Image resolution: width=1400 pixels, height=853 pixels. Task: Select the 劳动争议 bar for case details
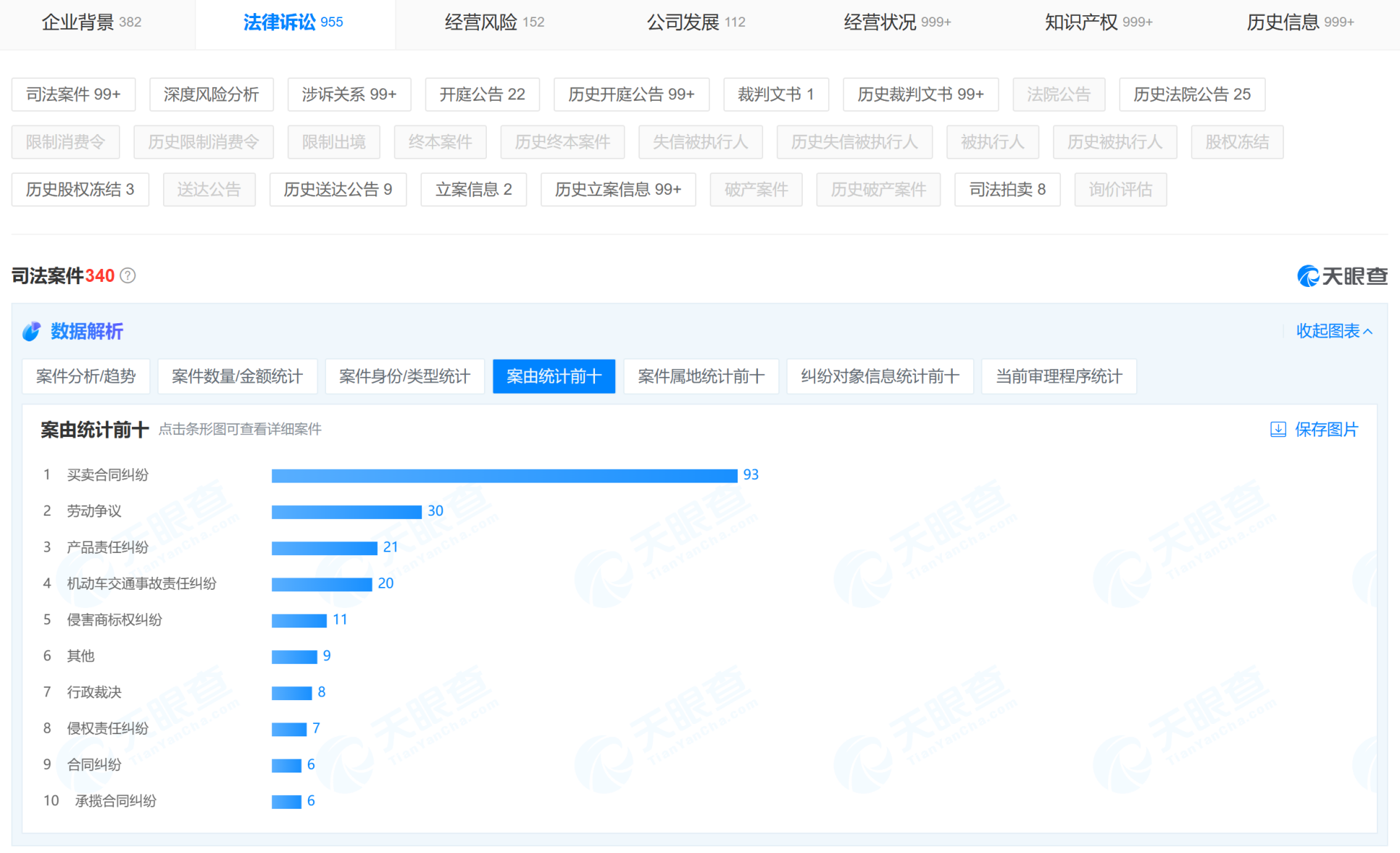click(x=346, y=511)
